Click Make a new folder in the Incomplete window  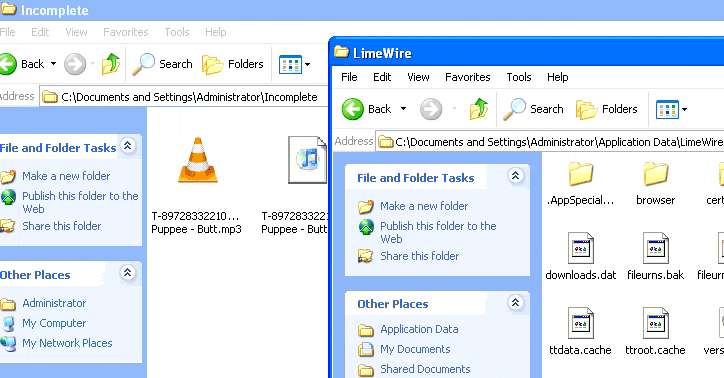66,176
